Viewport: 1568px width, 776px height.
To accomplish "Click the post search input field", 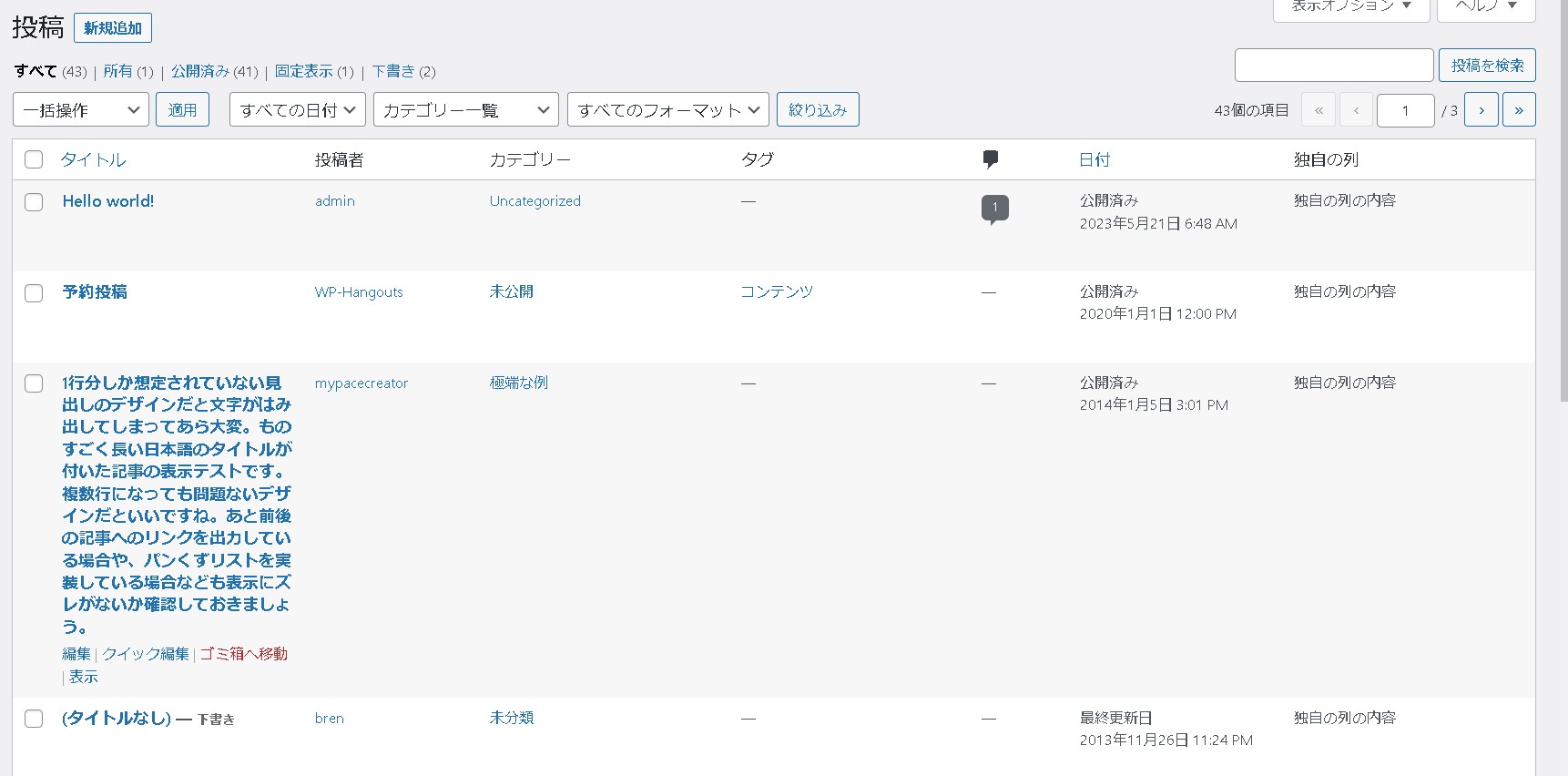I will (x=1333, y=66).
